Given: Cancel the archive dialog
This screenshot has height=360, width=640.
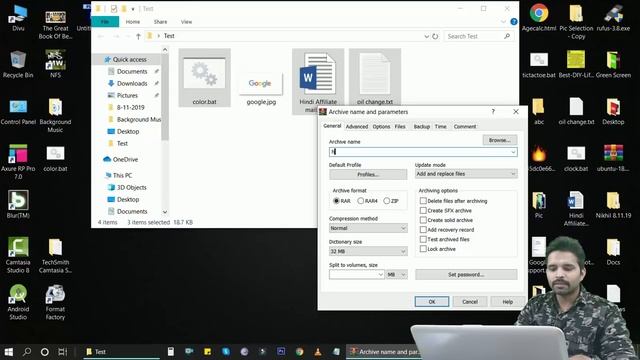Looking at the screenshot, I should tap(470, 302).
